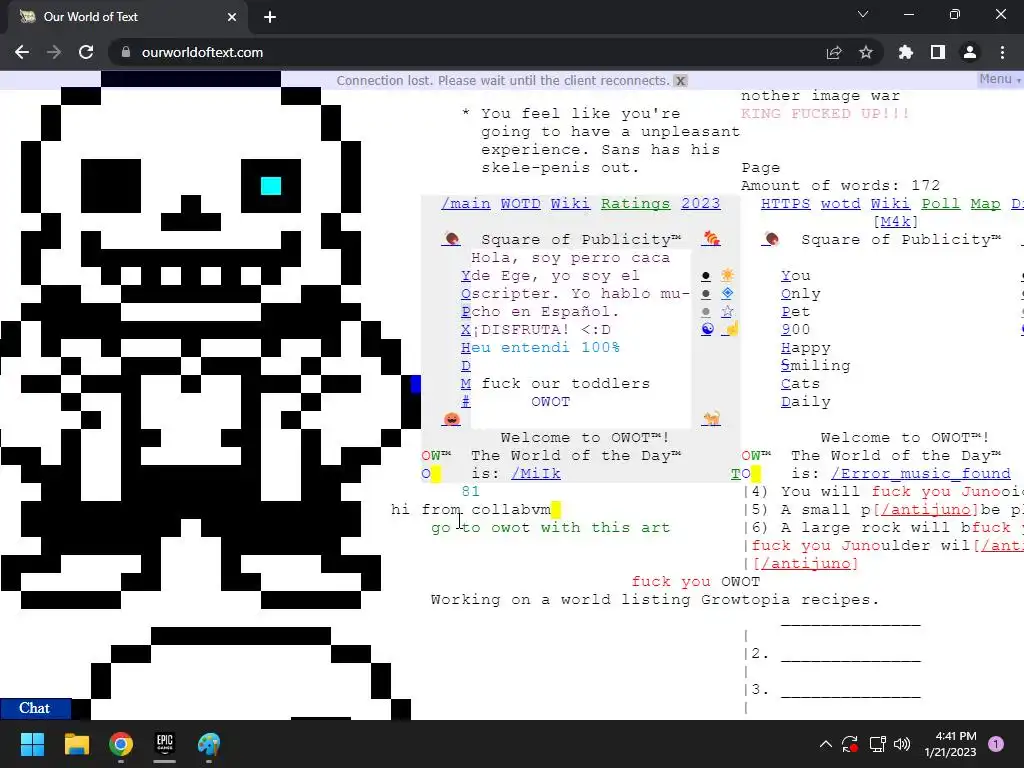
Task: Go back to the previous page
Action: [22, 52]
